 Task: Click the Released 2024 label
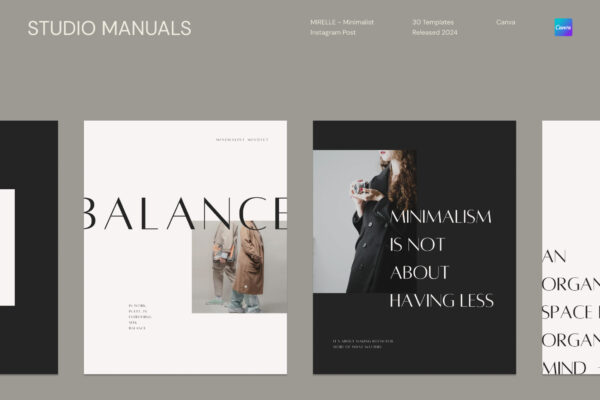pyautogui.click(x=435, y=33)
